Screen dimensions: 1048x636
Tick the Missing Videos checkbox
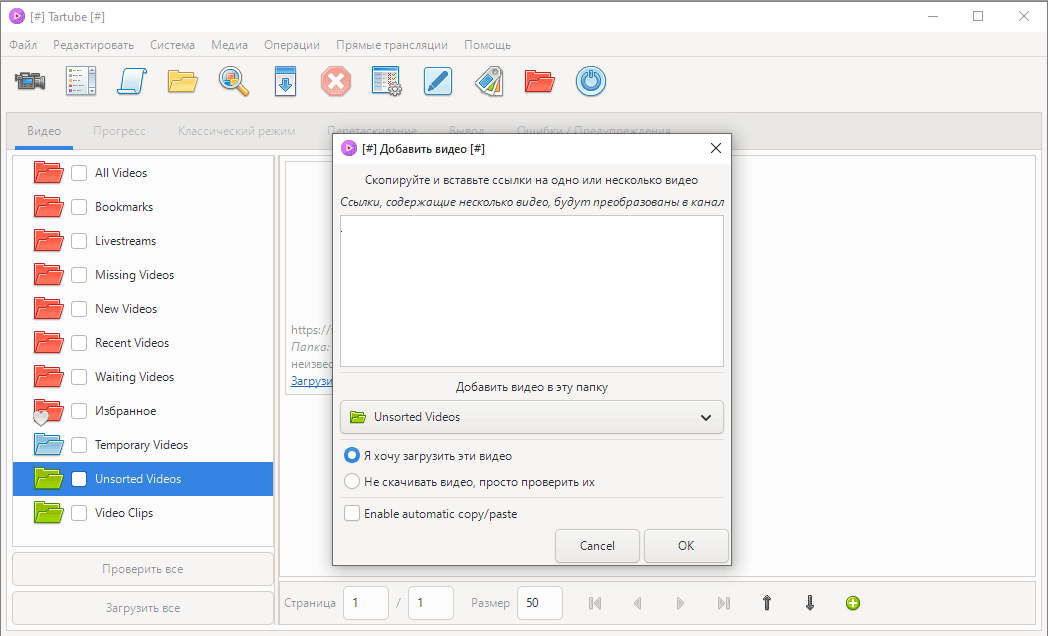(79, 275)
